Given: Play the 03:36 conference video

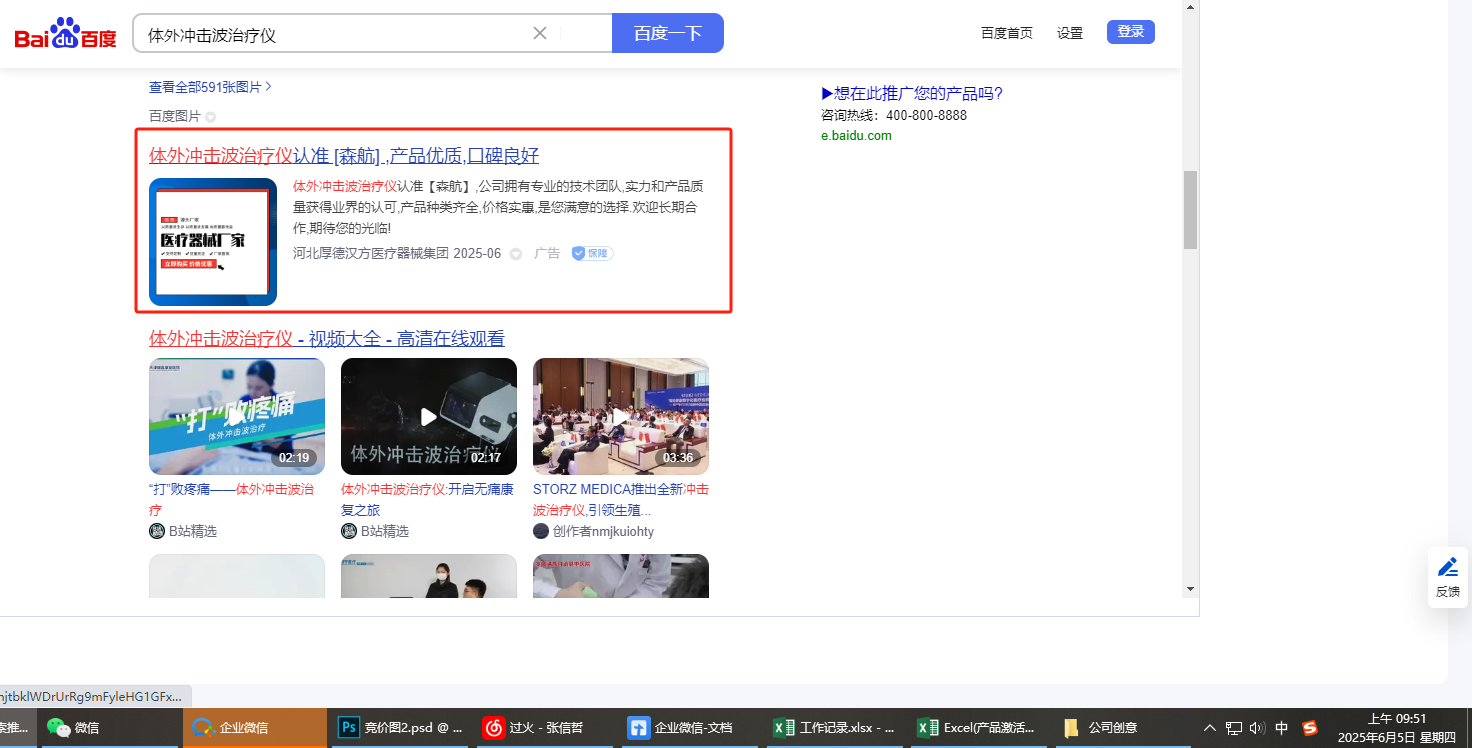Looking at the screenshot, I should pyautogui.click(x=621, y=416).
